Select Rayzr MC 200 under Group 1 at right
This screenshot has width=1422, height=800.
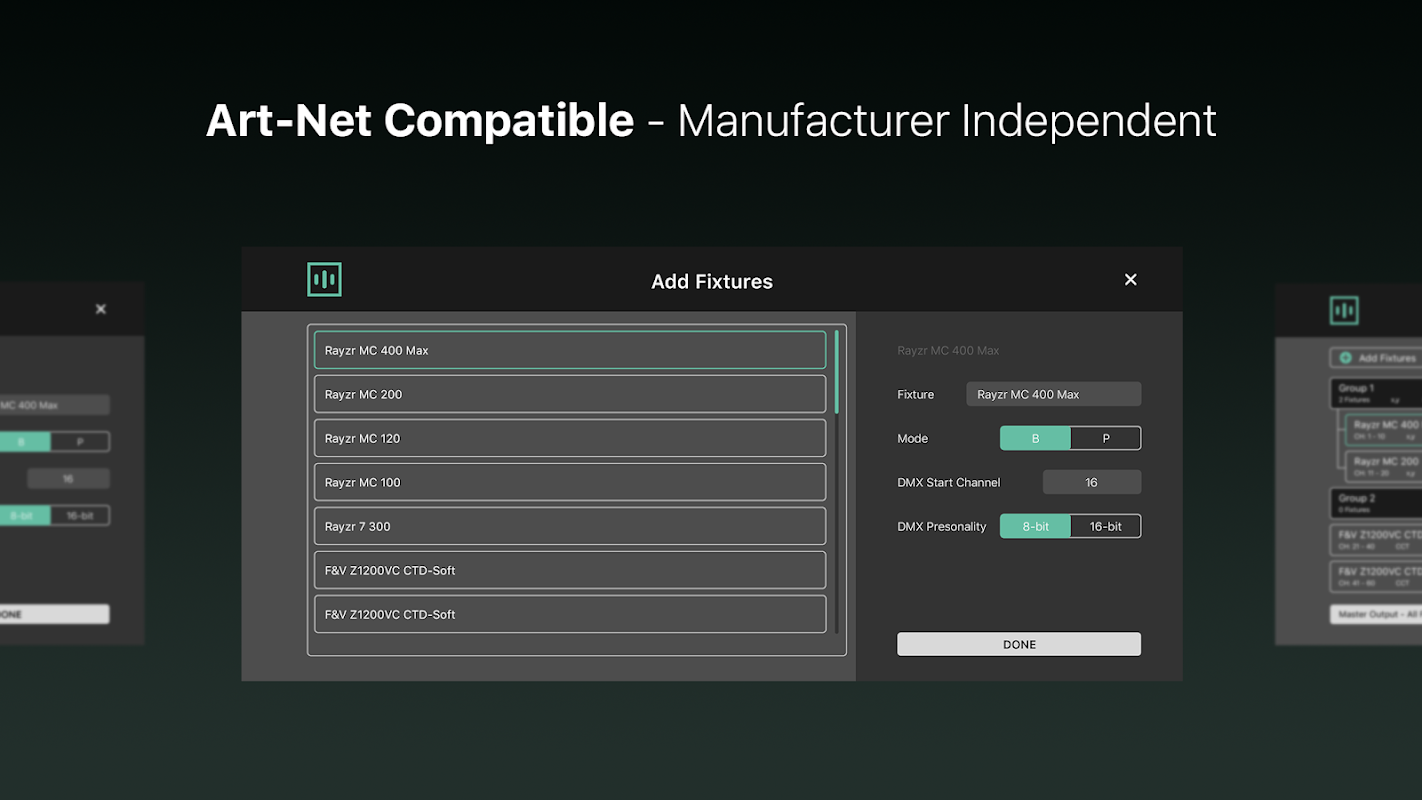(x=1383, y=466)
